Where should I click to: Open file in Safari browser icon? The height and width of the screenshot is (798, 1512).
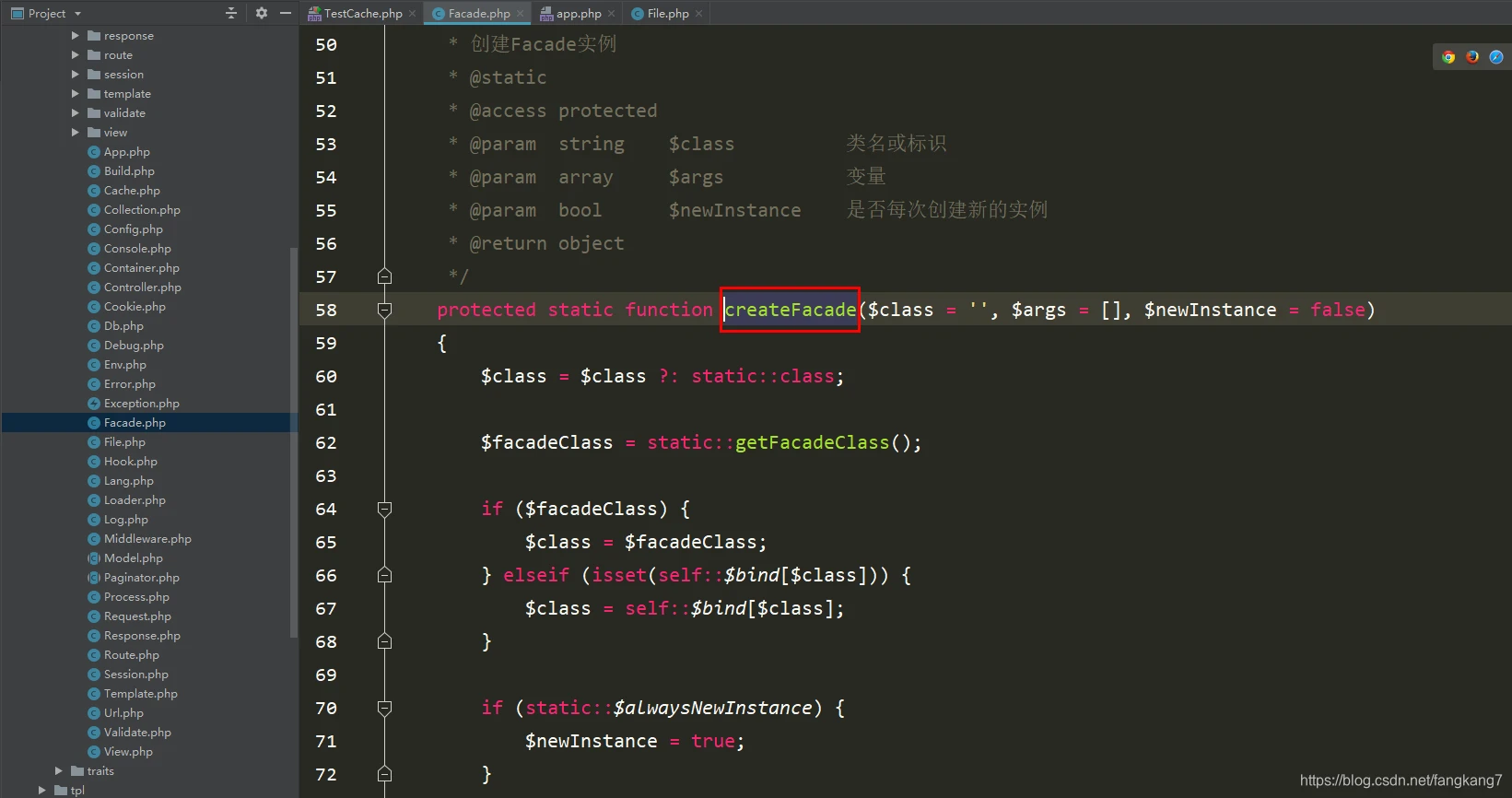point(1496,57)
